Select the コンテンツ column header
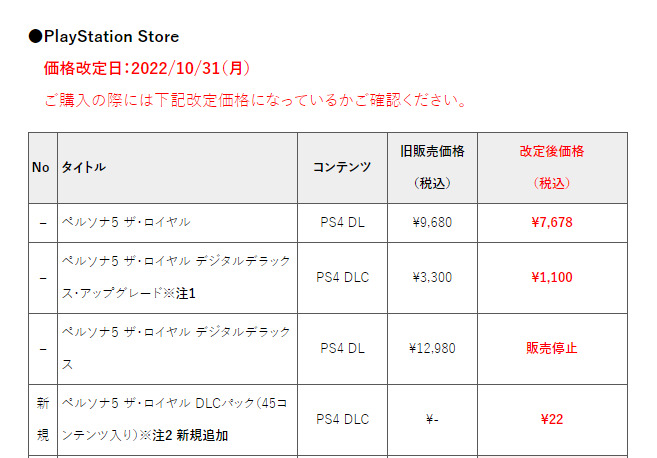The width and height of the screenshot is (657, 458). point(342,167)
